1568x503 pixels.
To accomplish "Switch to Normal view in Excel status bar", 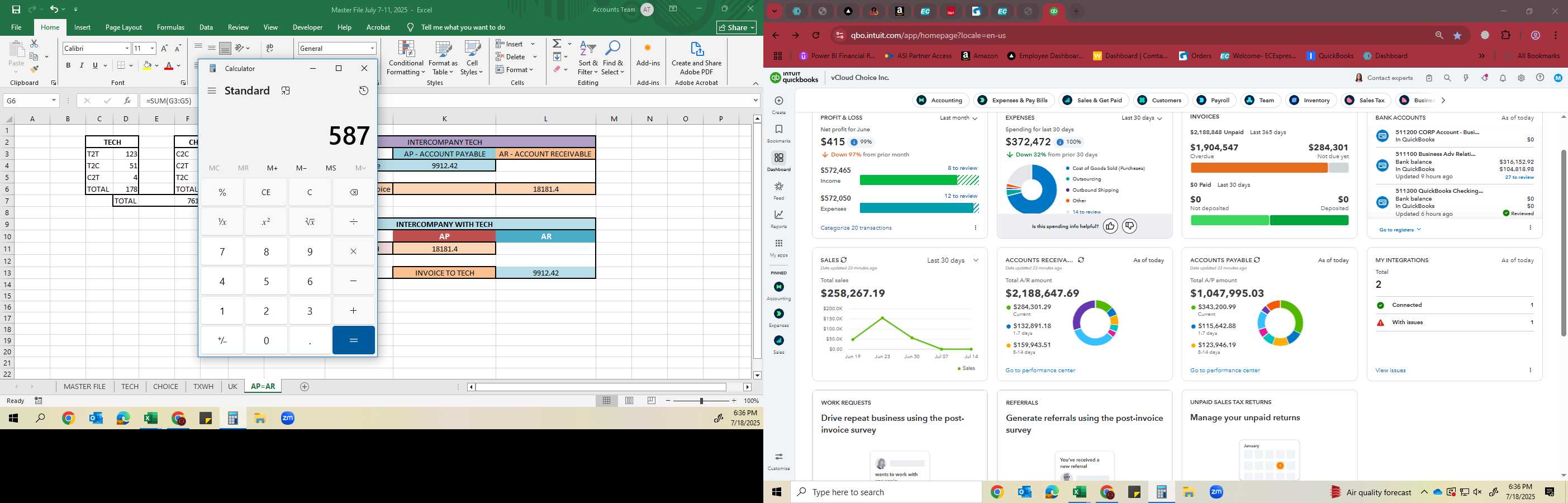I will pos(607,401).
